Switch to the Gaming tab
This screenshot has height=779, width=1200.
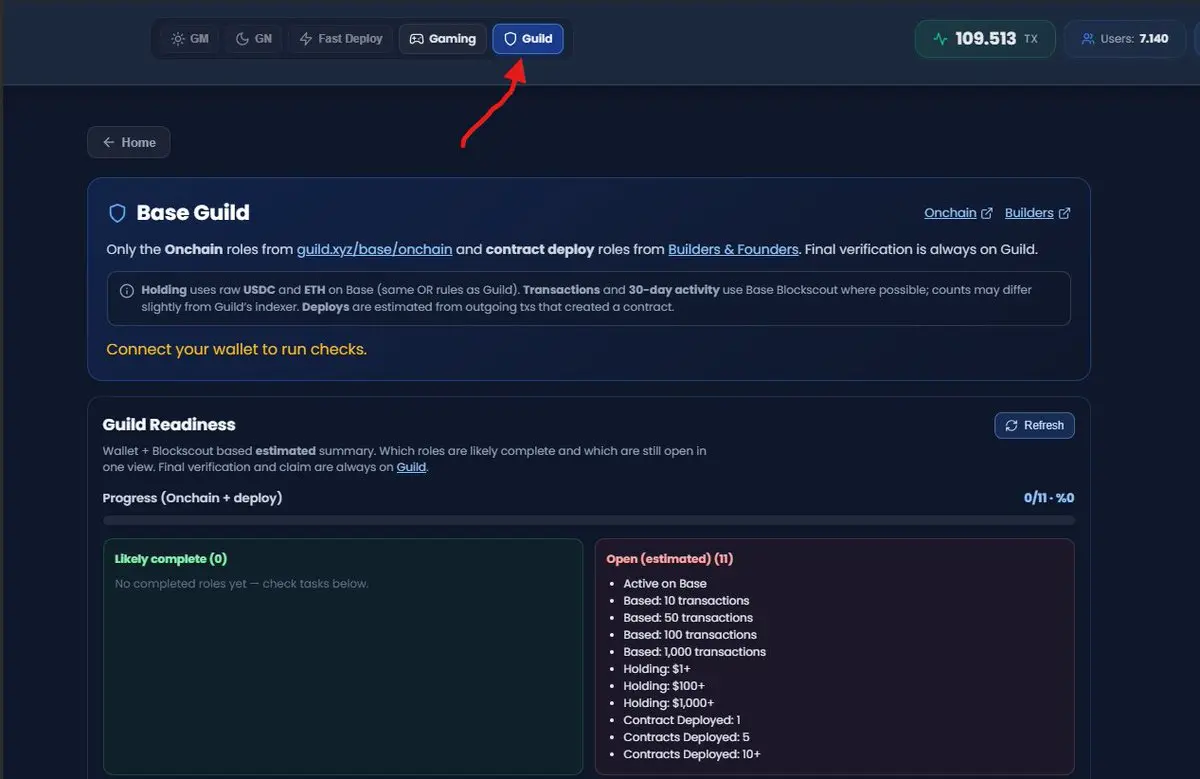(x=443, y=39)
